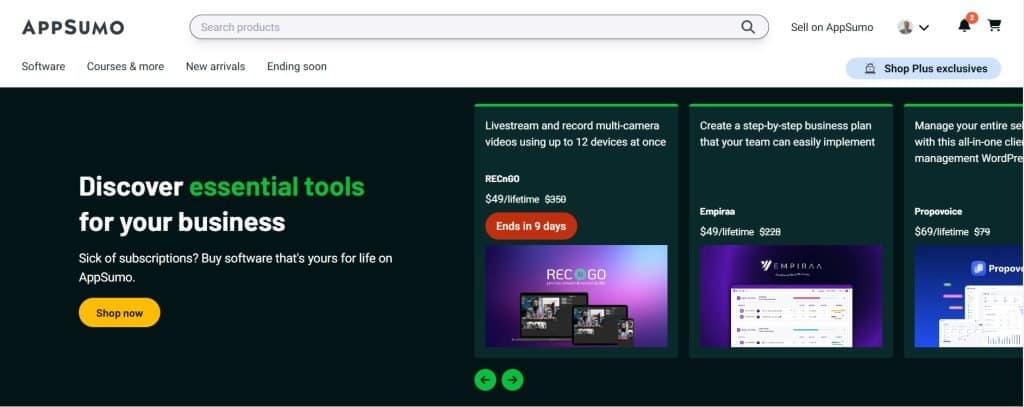Advance to next carousel slide
Screen dimensions: 1024x407
pyautogui.click(x=512, y=379)
